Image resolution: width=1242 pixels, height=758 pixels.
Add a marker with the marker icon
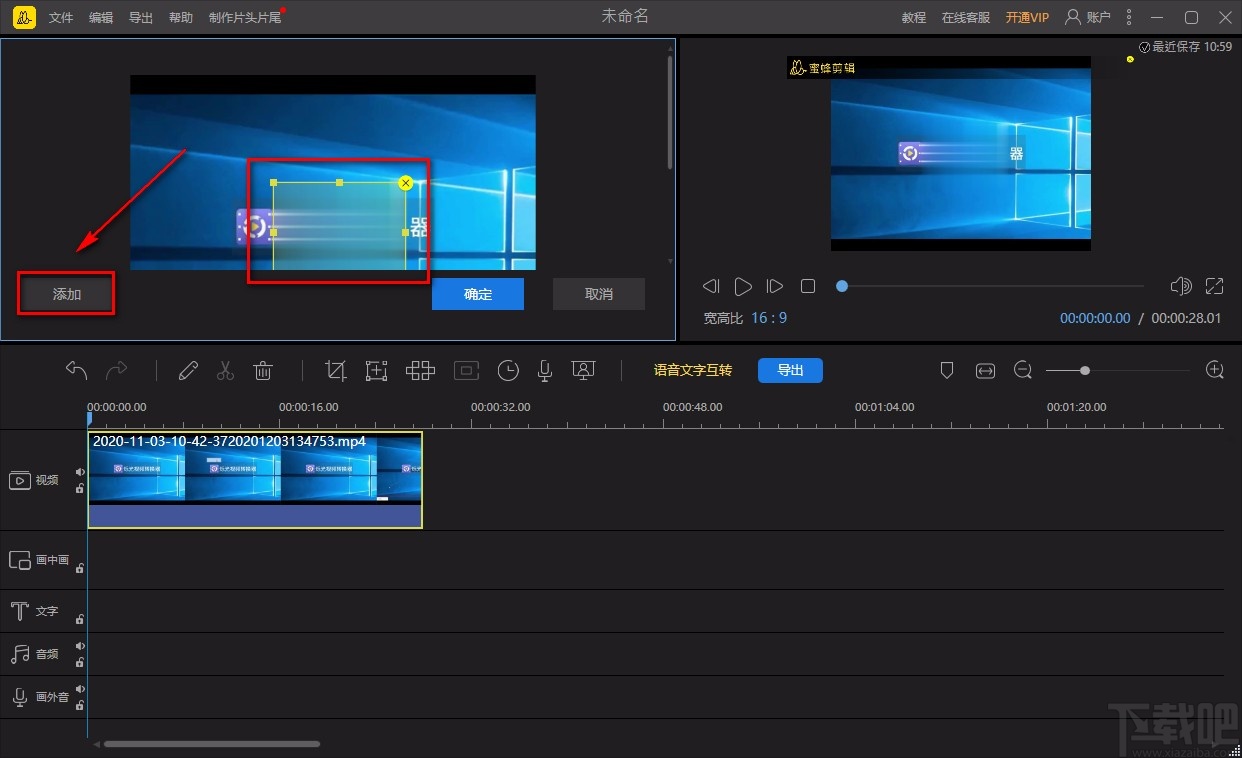947,371
